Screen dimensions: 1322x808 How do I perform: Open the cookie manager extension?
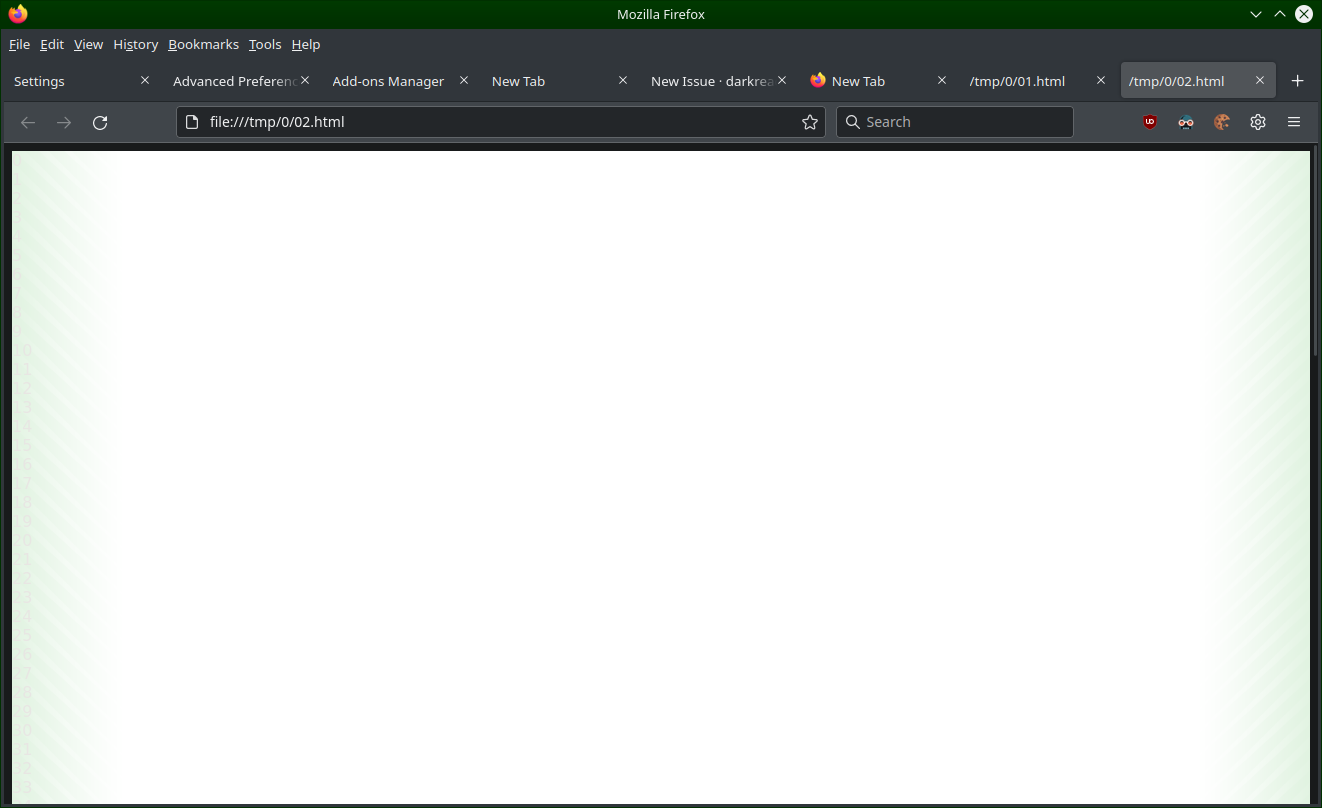pos(1221,121)
